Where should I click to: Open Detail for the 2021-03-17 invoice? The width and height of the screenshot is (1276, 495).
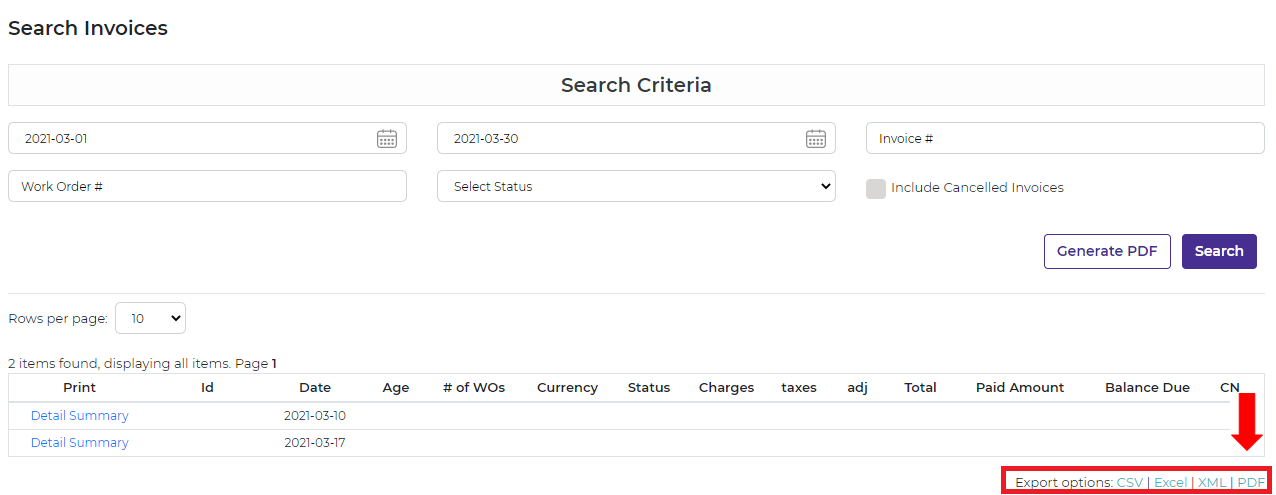[49, 443]
